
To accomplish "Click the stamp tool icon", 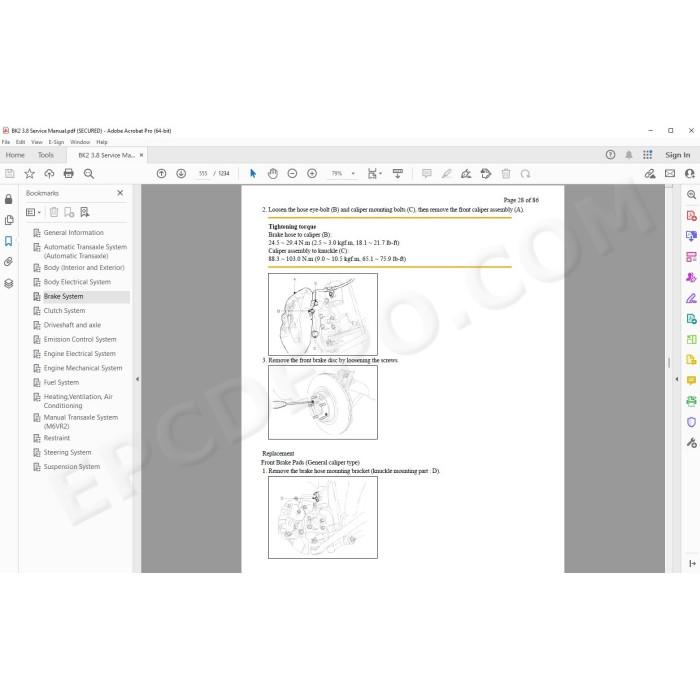I will pos(486,174).
